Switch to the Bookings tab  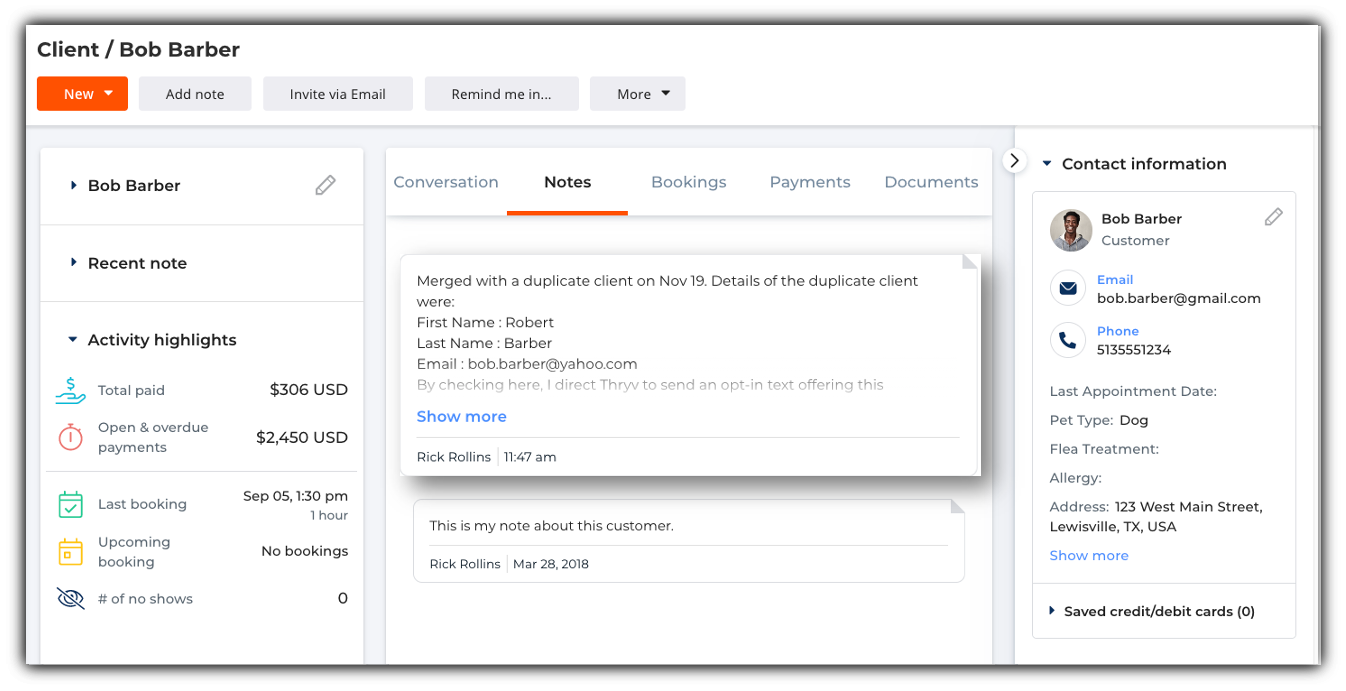click(x=688, y=182)
